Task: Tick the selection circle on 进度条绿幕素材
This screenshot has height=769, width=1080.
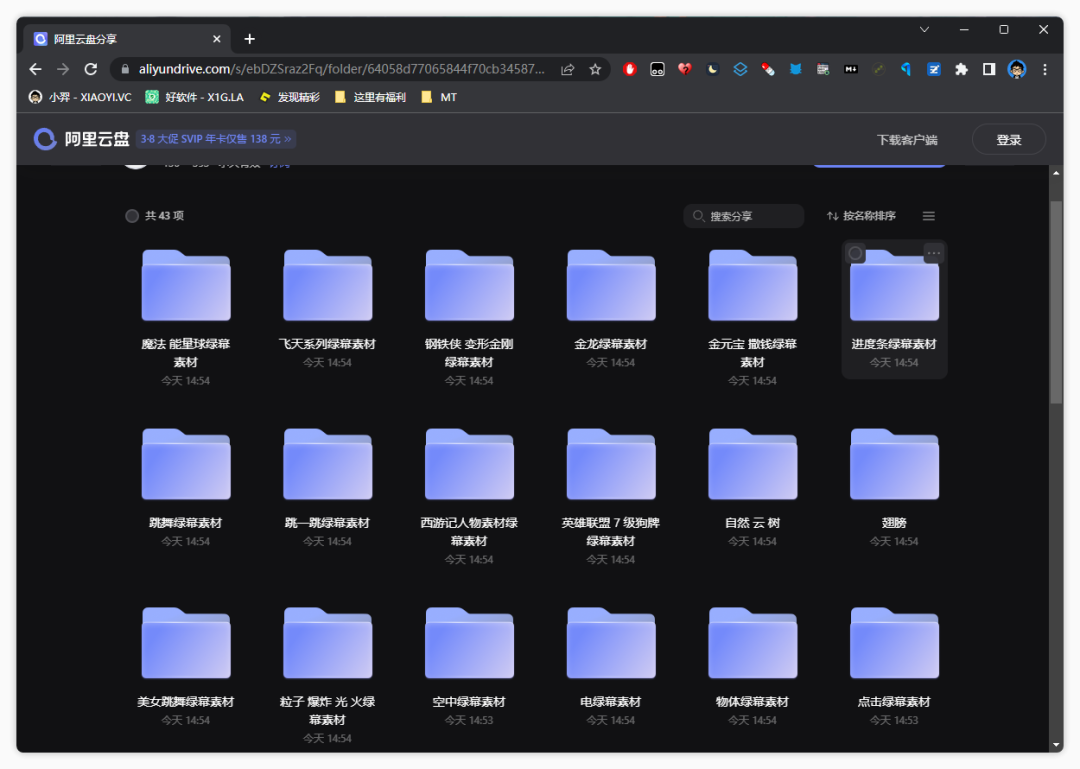Action: point(856,253)
